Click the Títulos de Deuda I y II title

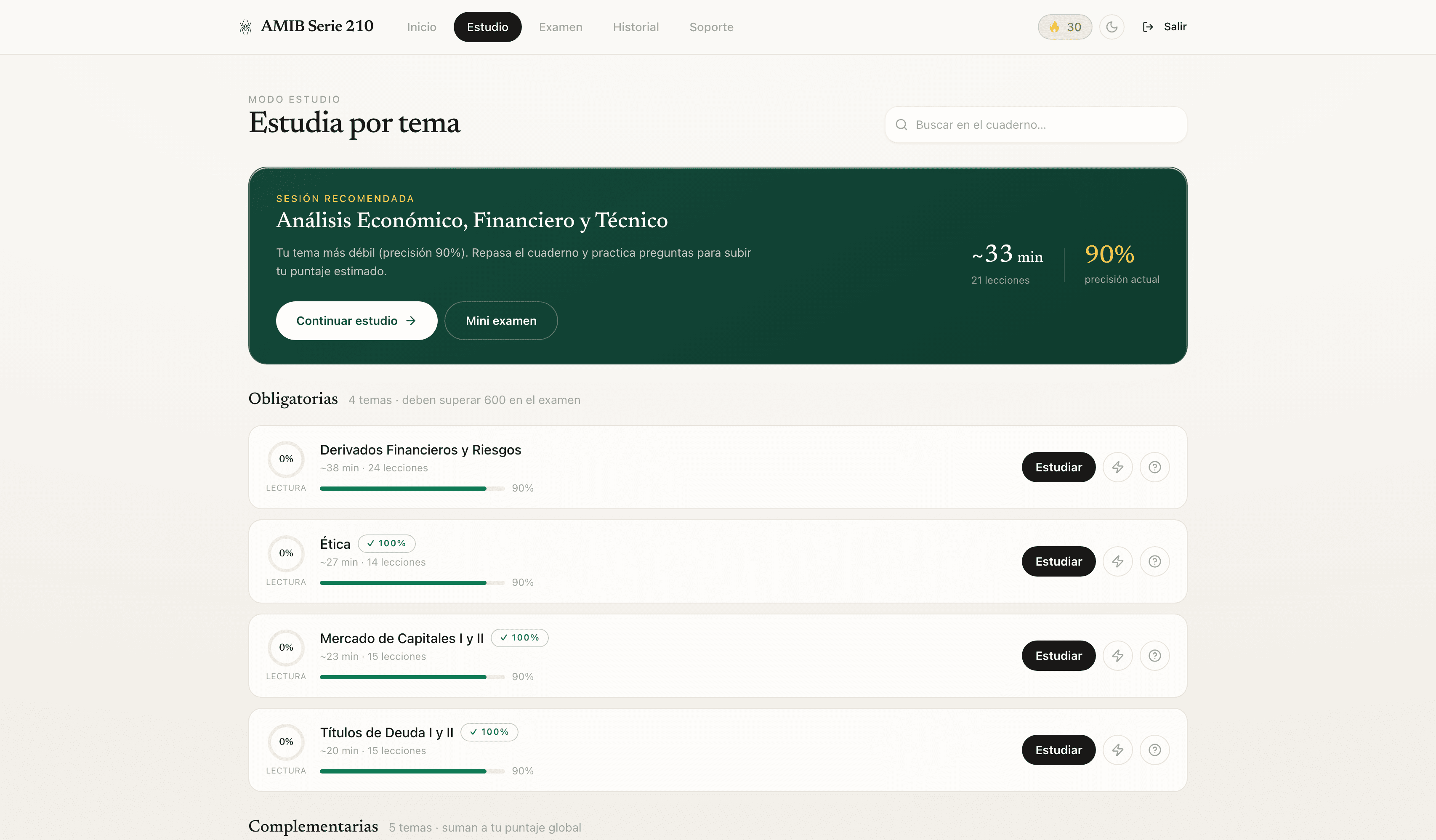[x=386, y=733]
